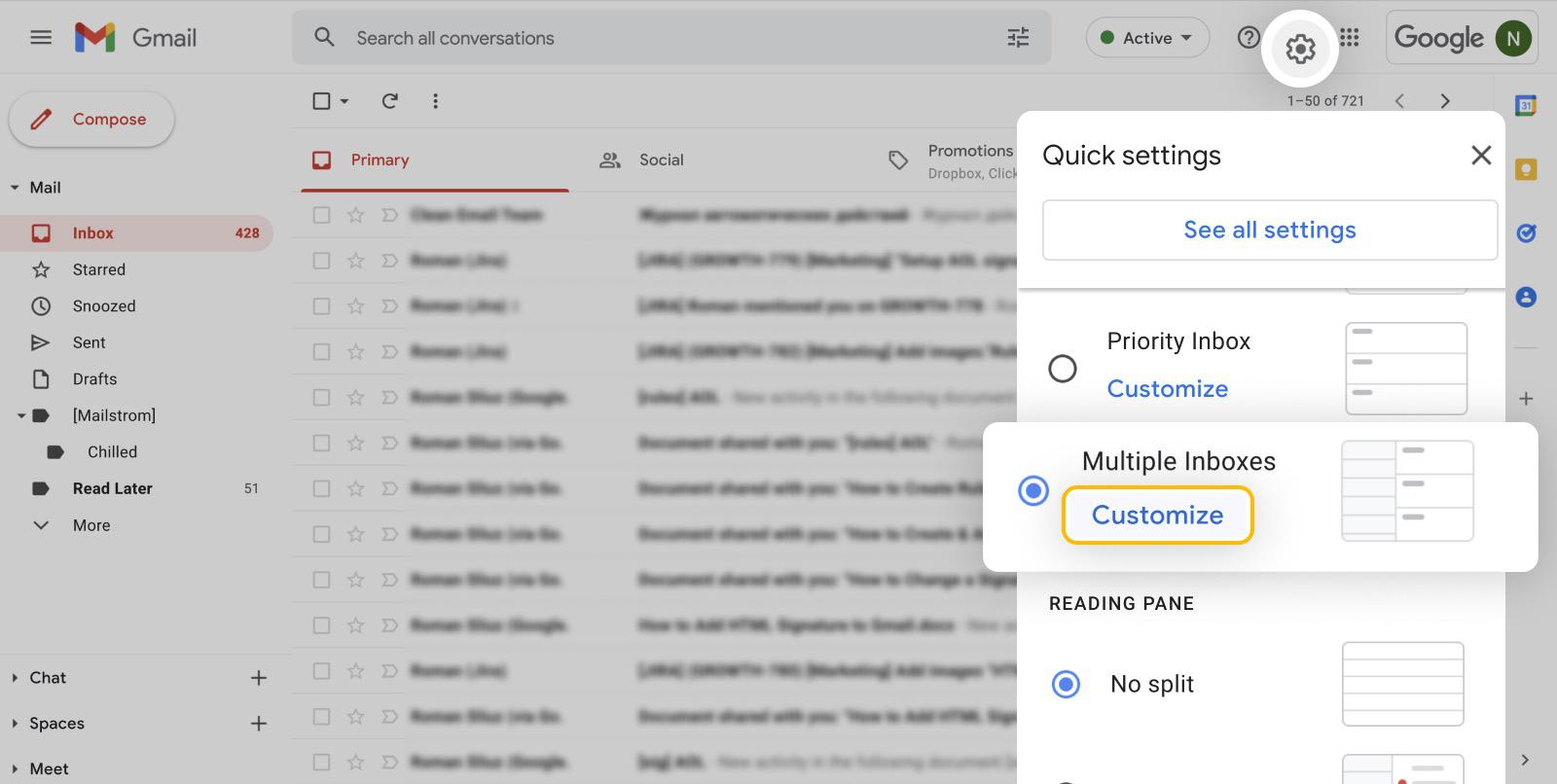The image size is (1557, 784).
Task: Open the Active status dropdown
Action: [x=1147, y=38]
